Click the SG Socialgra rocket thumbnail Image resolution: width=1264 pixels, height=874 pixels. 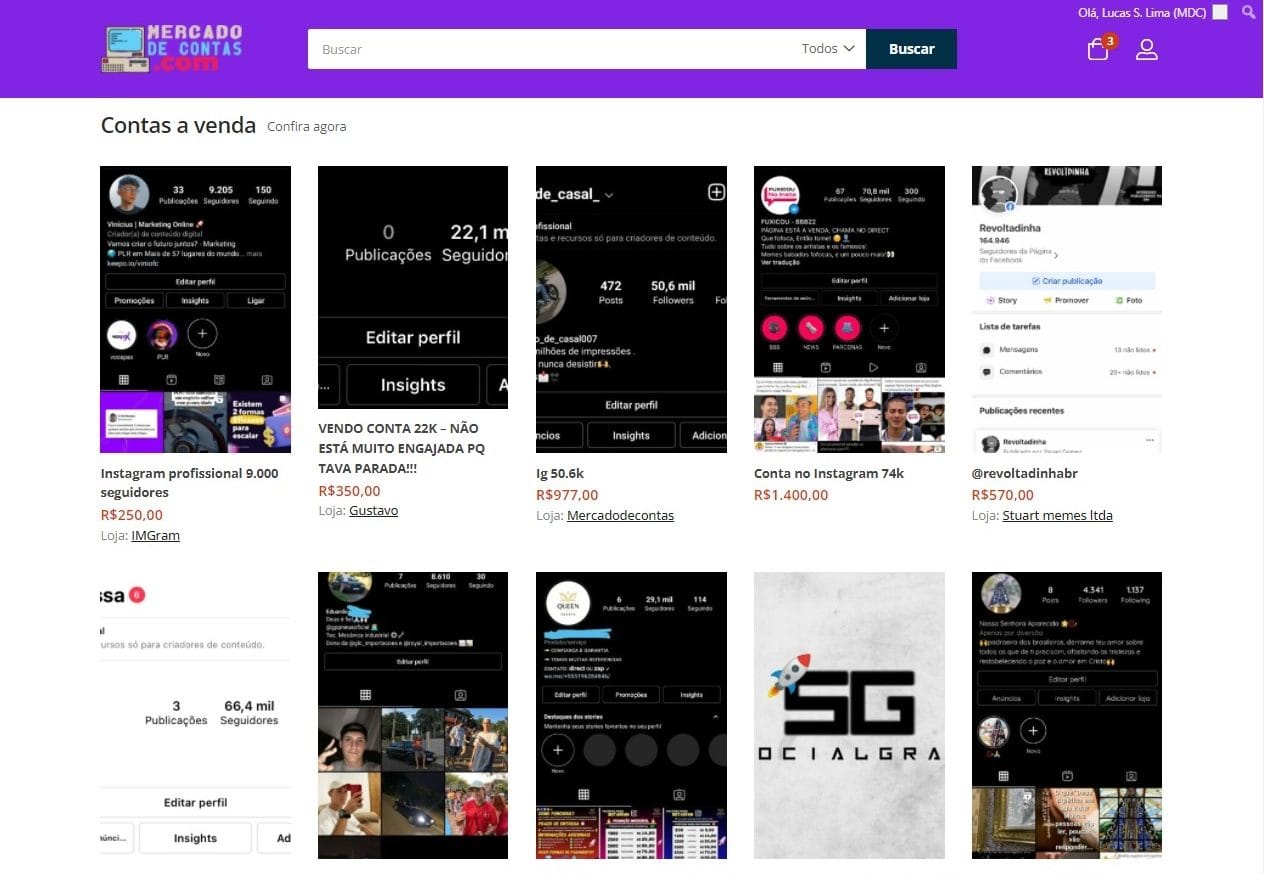tap(848, 714)
